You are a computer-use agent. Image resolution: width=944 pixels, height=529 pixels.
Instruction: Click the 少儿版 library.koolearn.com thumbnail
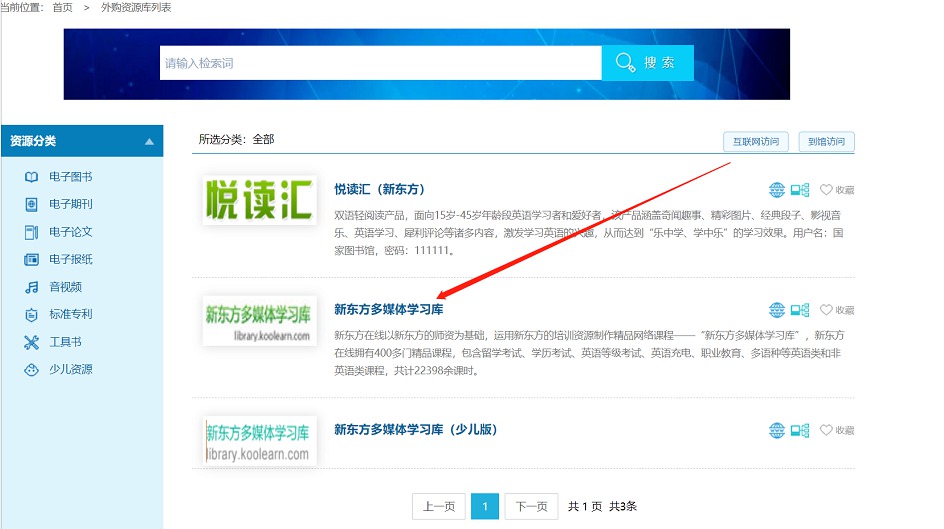point(259,441)
